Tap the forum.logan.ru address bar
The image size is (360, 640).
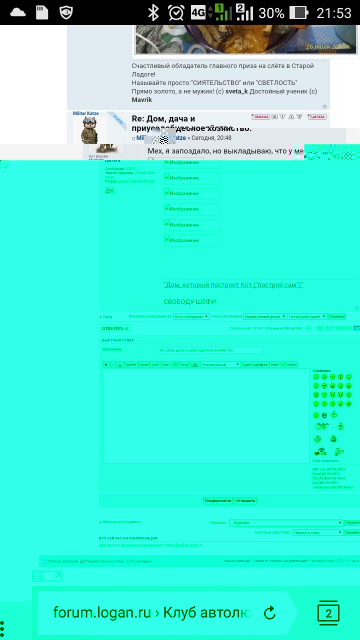click(151, 613)
